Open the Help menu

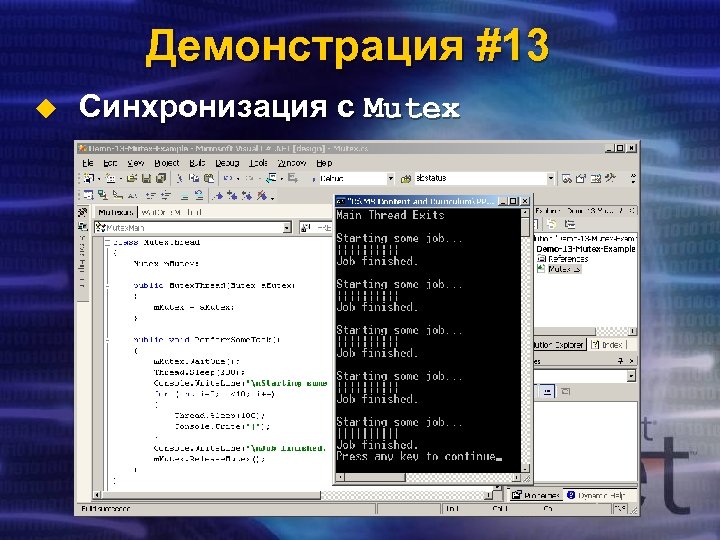point(324,163)
